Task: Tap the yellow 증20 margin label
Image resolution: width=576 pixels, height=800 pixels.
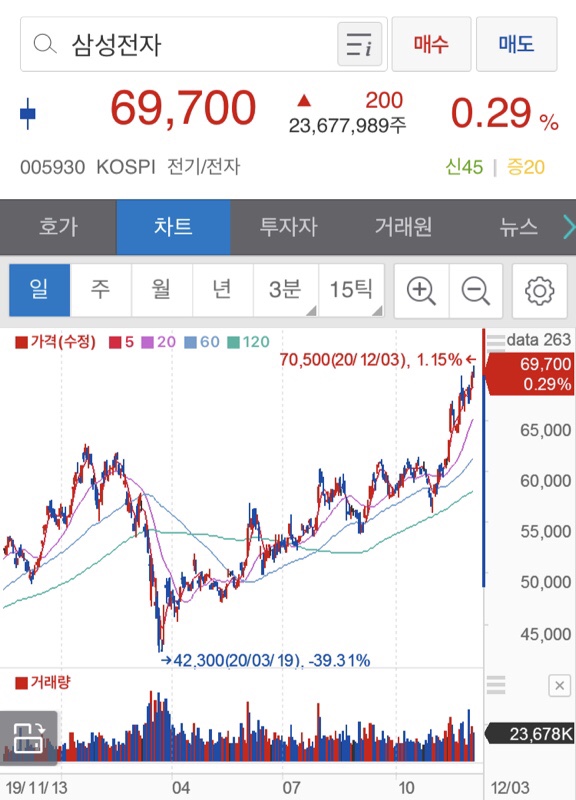Action: pyautogui.click(x=525, y=167)
